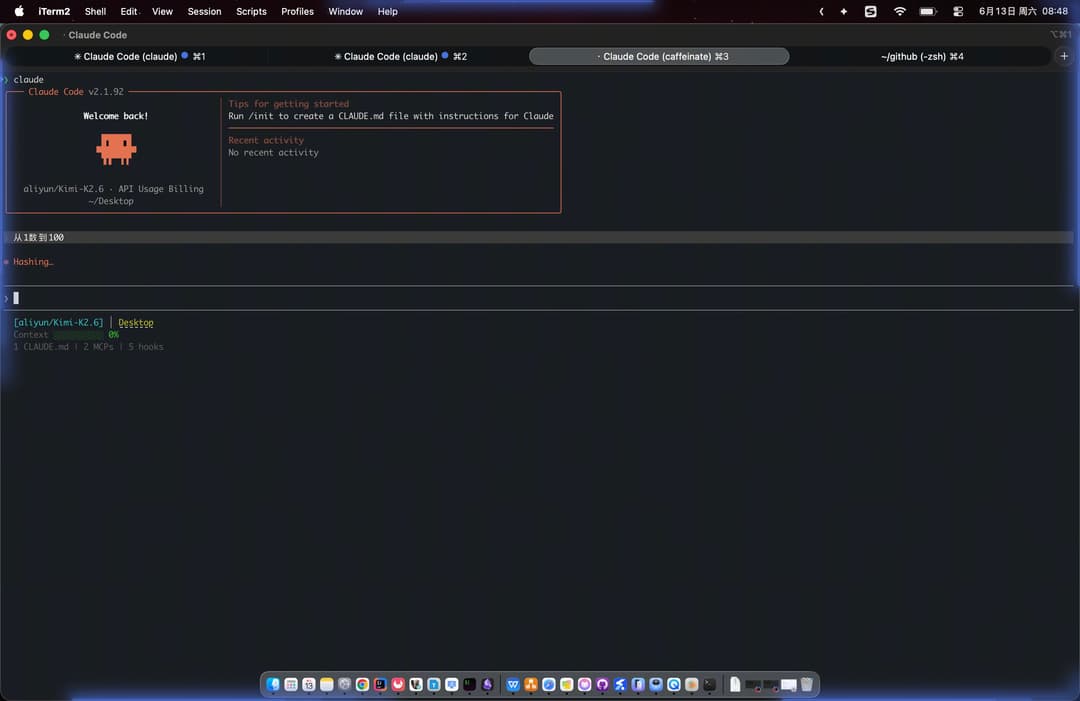Click the Context usage progress bar
The image size is (1080, 701).
pyautogui.click(x=79, y=335)
